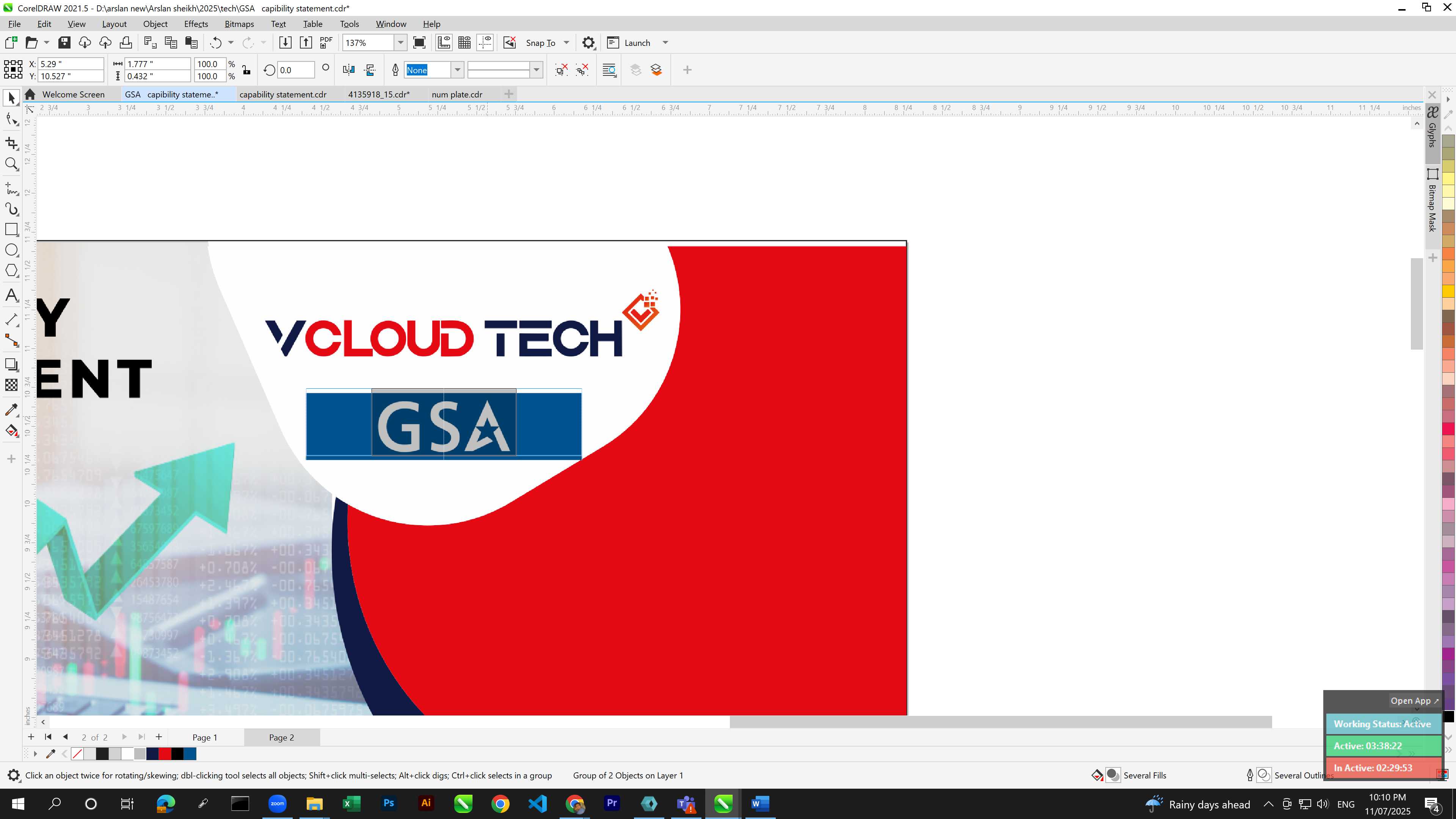1456x819 pixels.
Task: Expand the Snap To dropdown
Action: [566, 42]
